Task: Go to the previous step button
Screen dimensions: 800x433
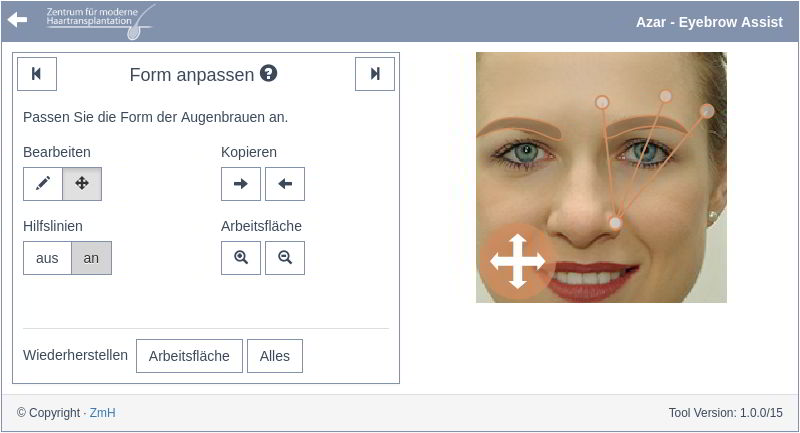Action: point(37,74)
